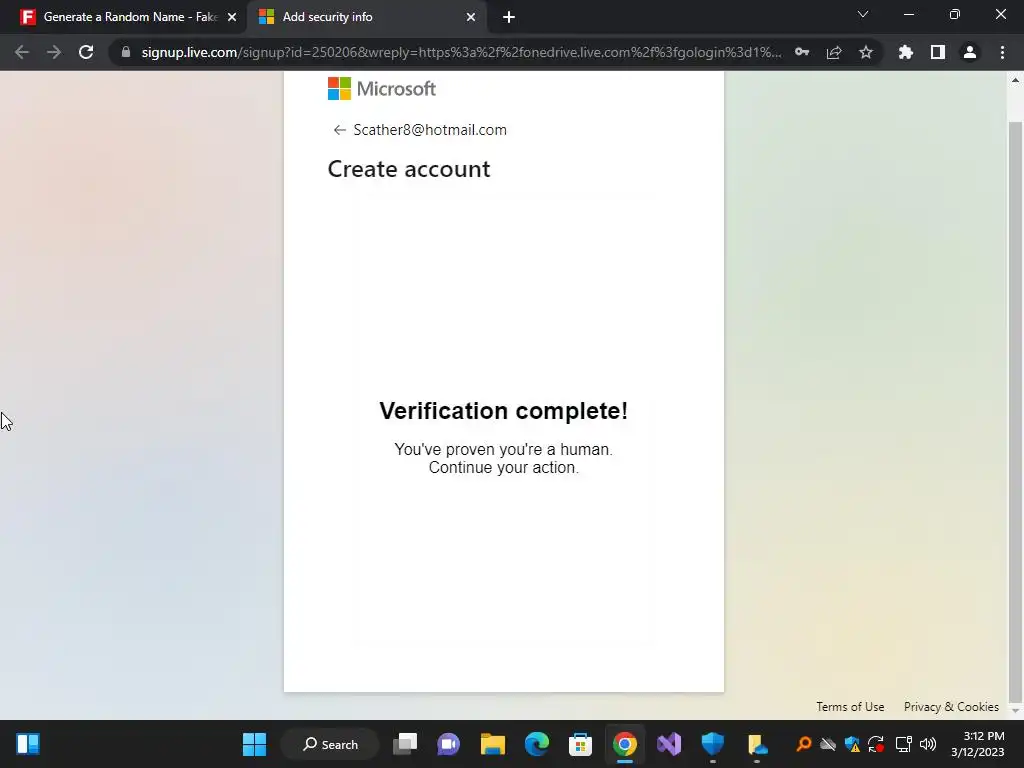This screenshot has height=768, width=1024.
Task: Reload the current page
Action: (x=86, y=52)
